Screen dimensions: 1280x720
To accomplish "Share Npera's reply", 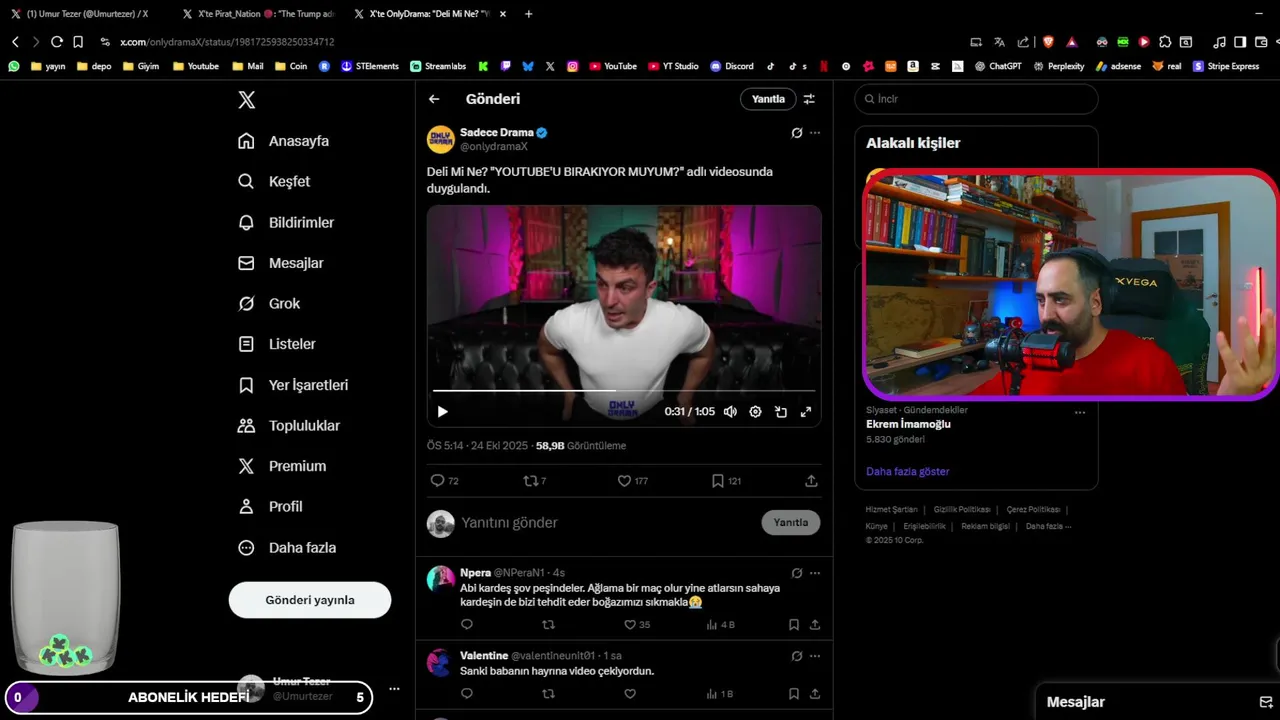I will [x=815, y=625].
